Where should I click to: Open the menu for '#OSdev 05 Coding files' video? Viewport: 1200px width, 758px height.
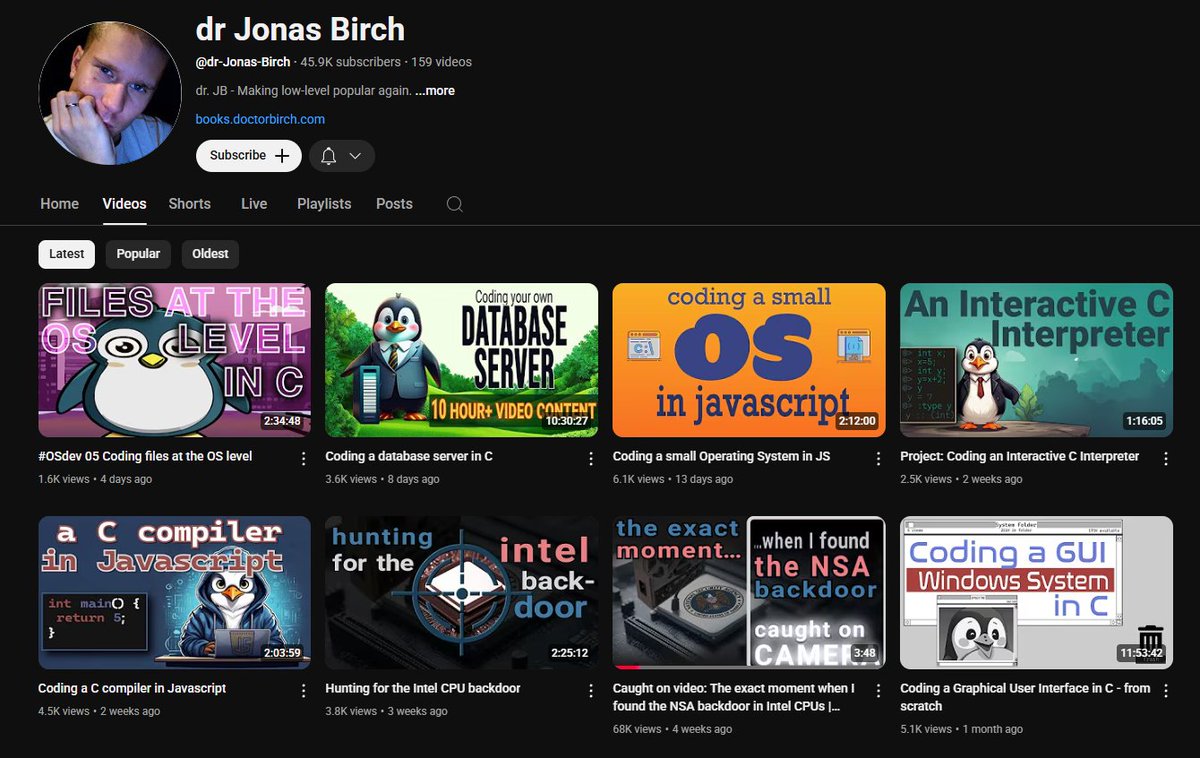click(x=304, y=458)
